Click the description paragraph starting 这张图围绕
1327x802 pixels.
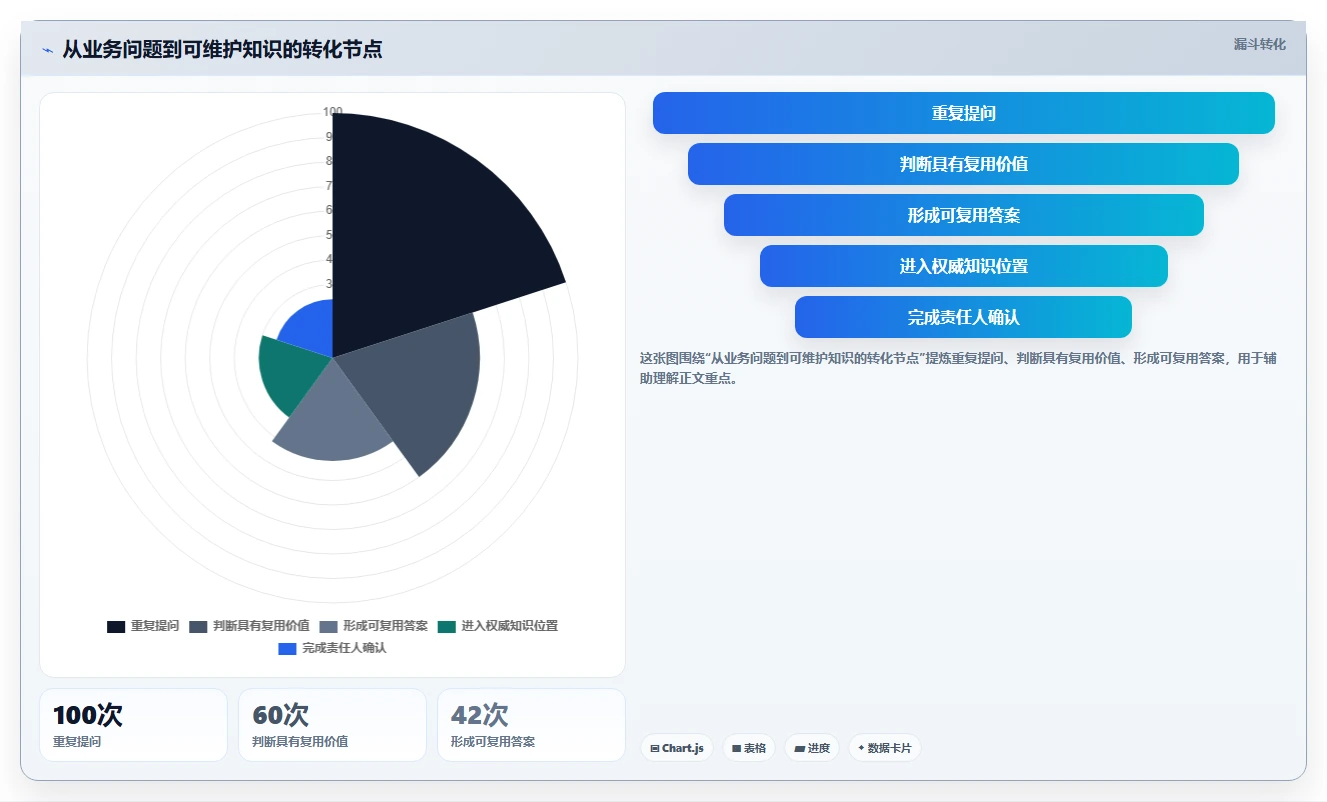tap(958, 368)
